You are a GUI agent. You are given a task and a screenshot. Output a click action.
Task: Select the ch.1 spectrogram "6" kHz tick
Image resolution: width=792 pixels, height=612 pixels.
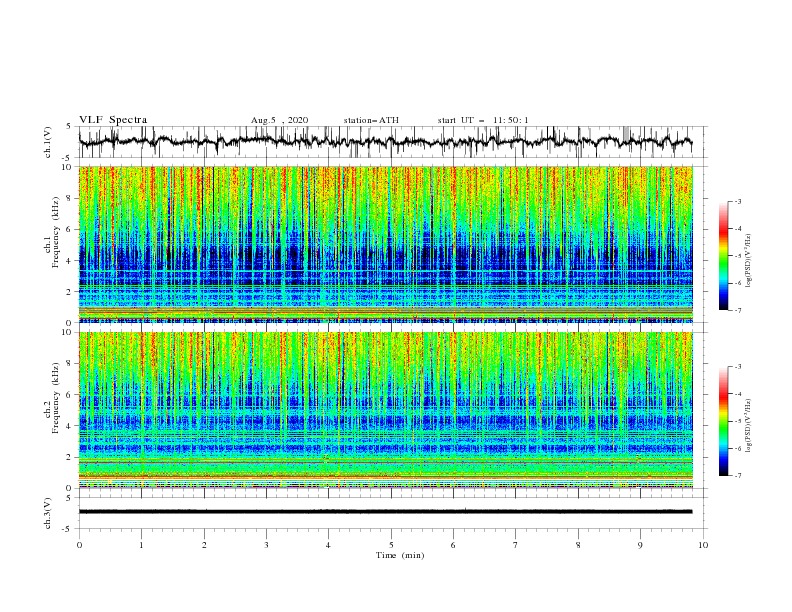[x=70, y=229]
